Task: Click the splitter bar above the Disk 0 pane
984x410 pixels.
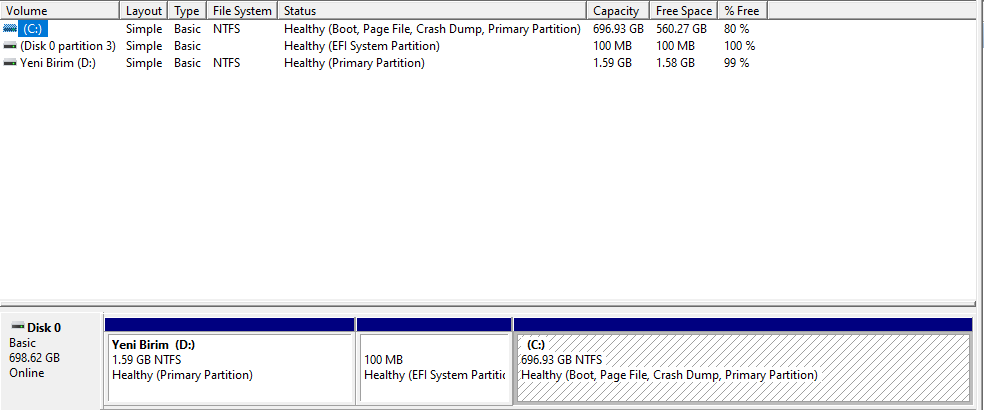Action: (490, 303)
